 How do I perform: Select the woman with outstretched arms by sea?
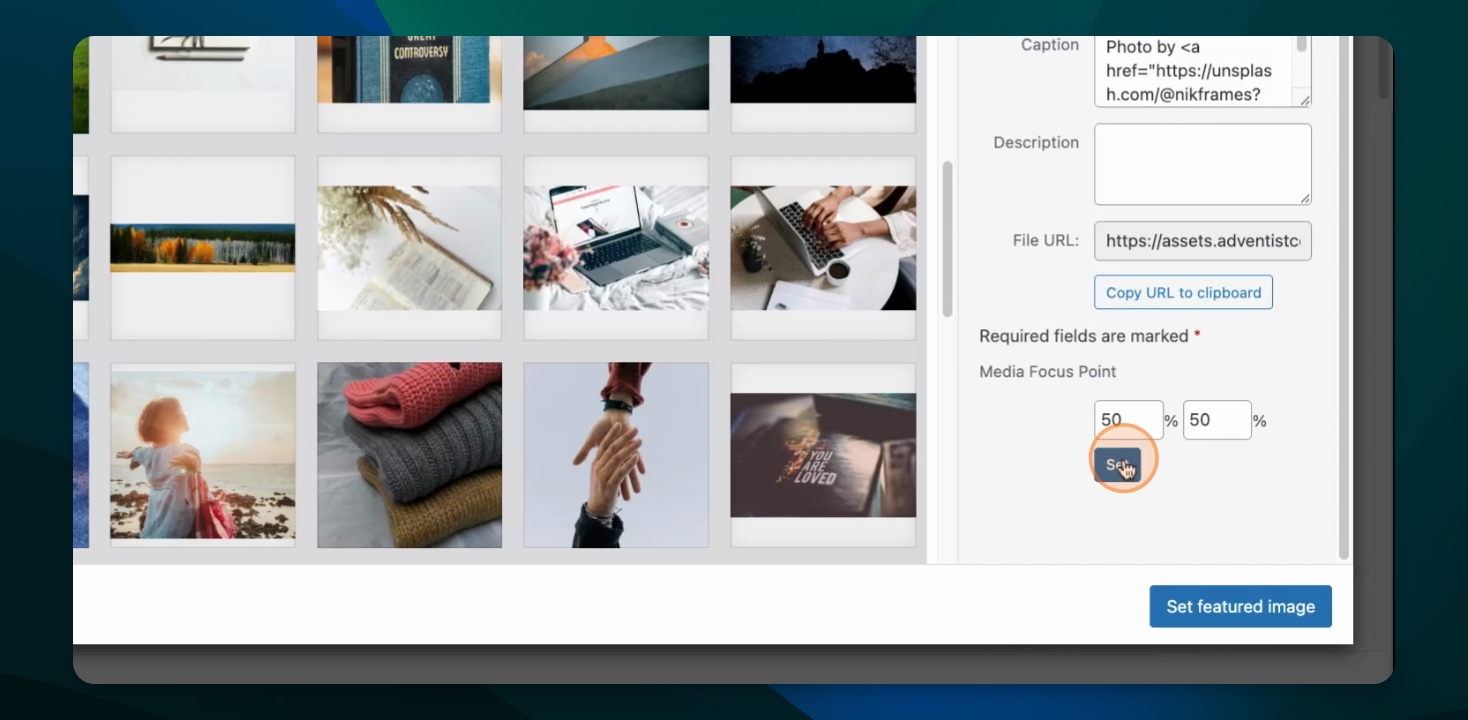click(x=202, y=455)
